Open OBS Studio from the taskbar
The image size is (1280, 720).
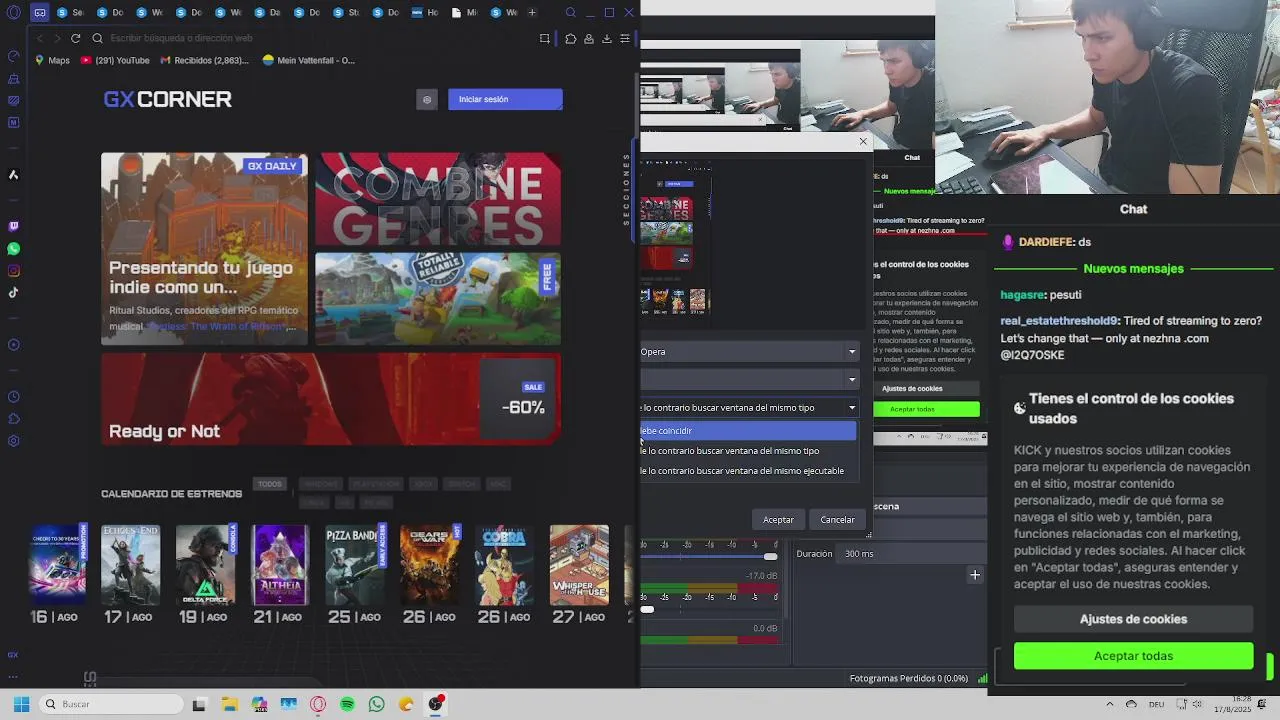point(435,704)
